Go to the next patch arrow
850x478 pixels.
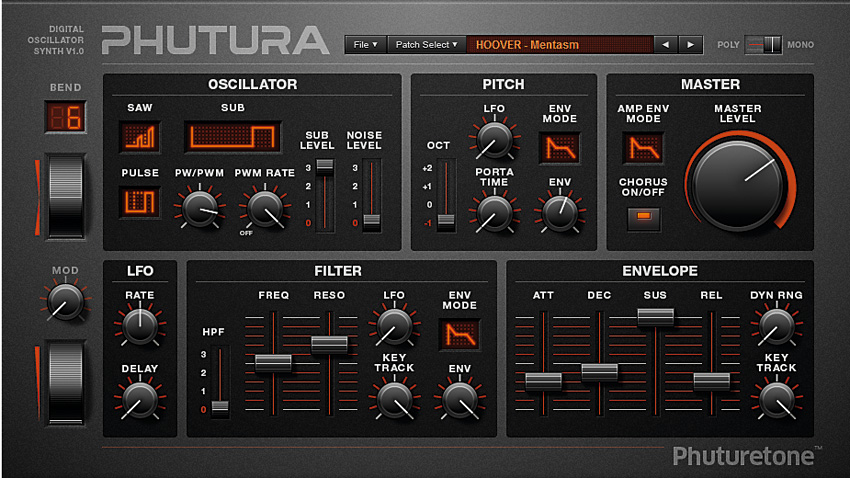(x=690, y=45)
